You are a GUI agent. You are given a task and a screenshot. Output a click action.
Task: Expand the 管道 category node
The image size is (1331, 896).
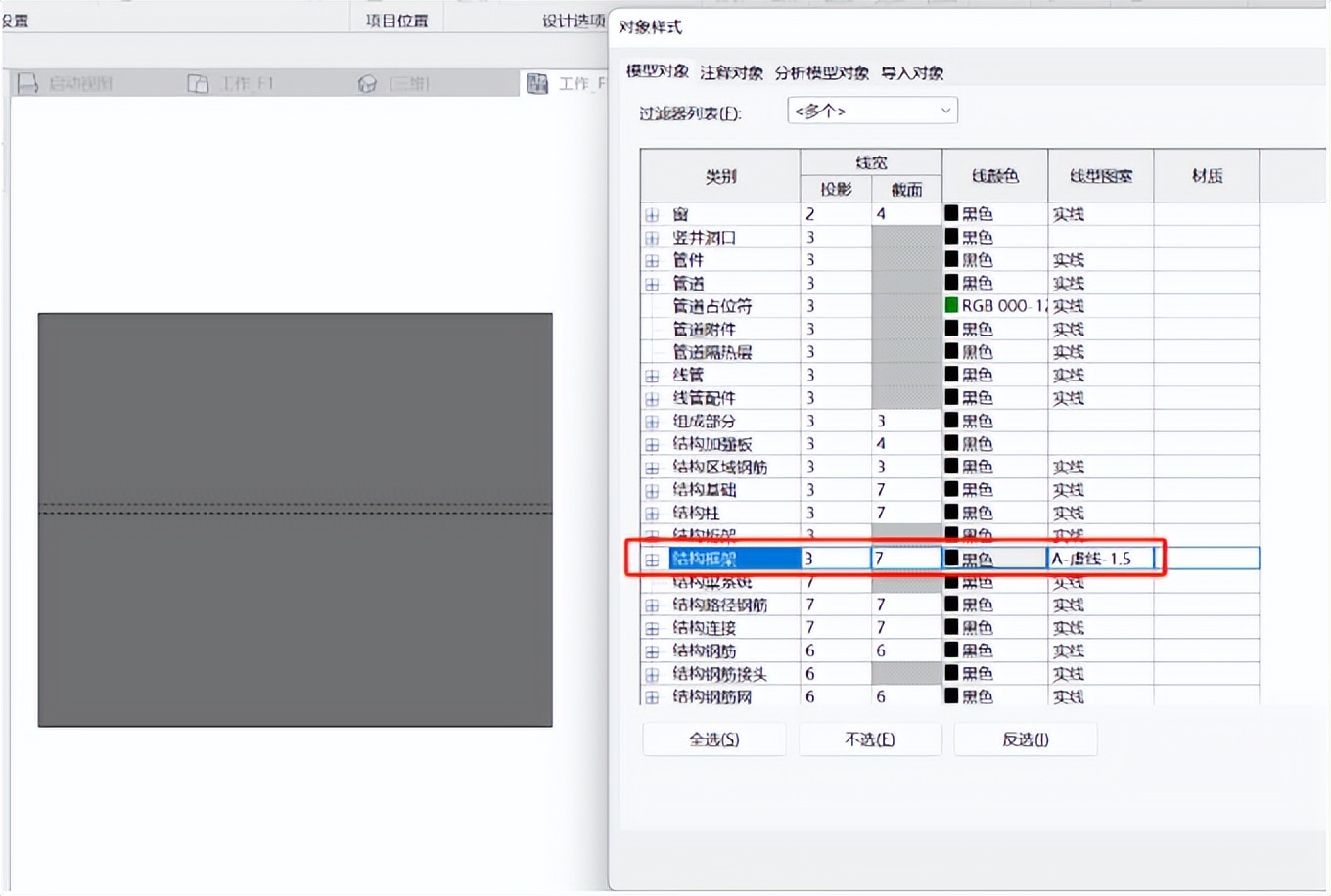(652, 284)
